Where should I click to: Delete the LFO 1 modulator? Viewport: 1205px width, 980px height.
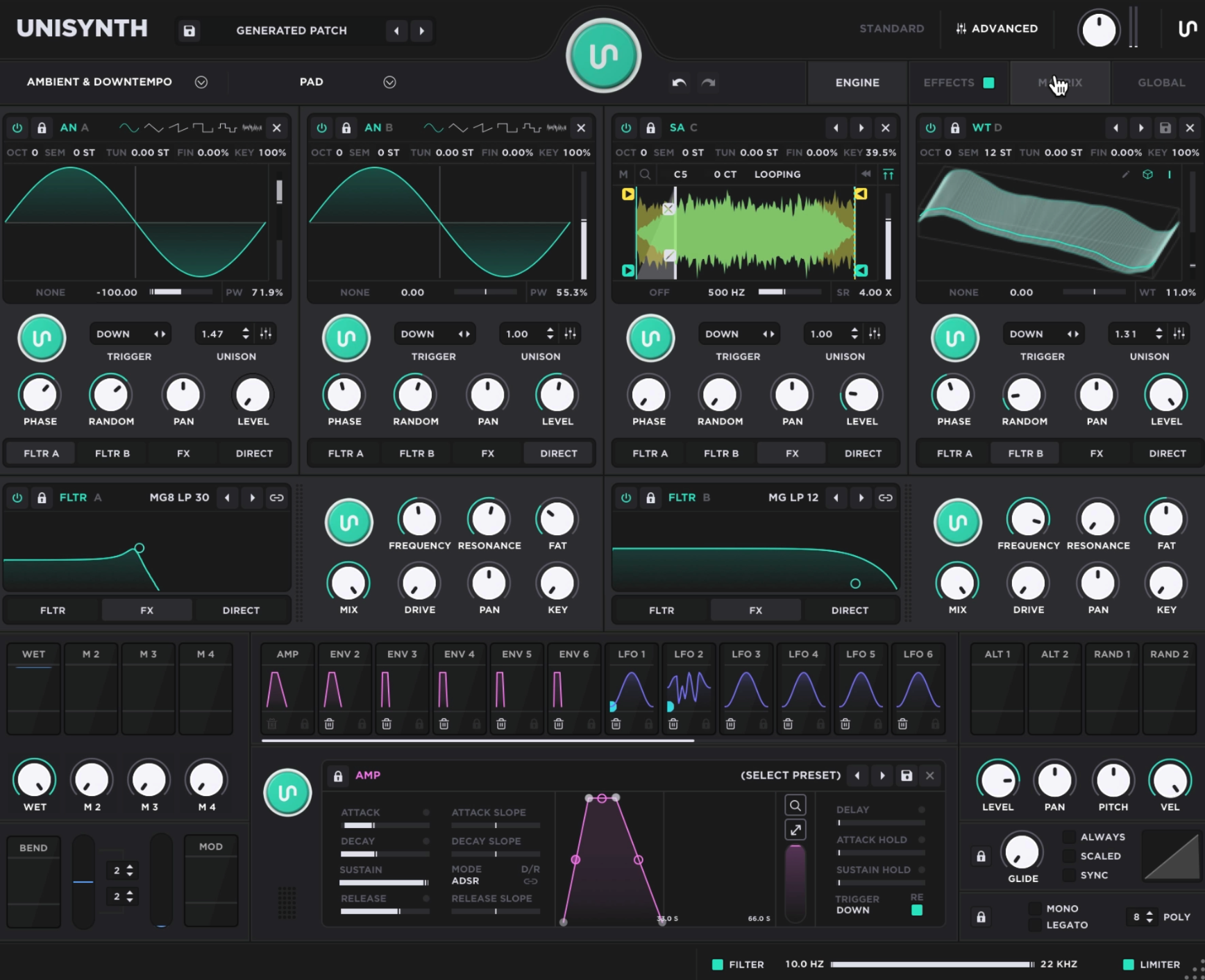point(616,724)
